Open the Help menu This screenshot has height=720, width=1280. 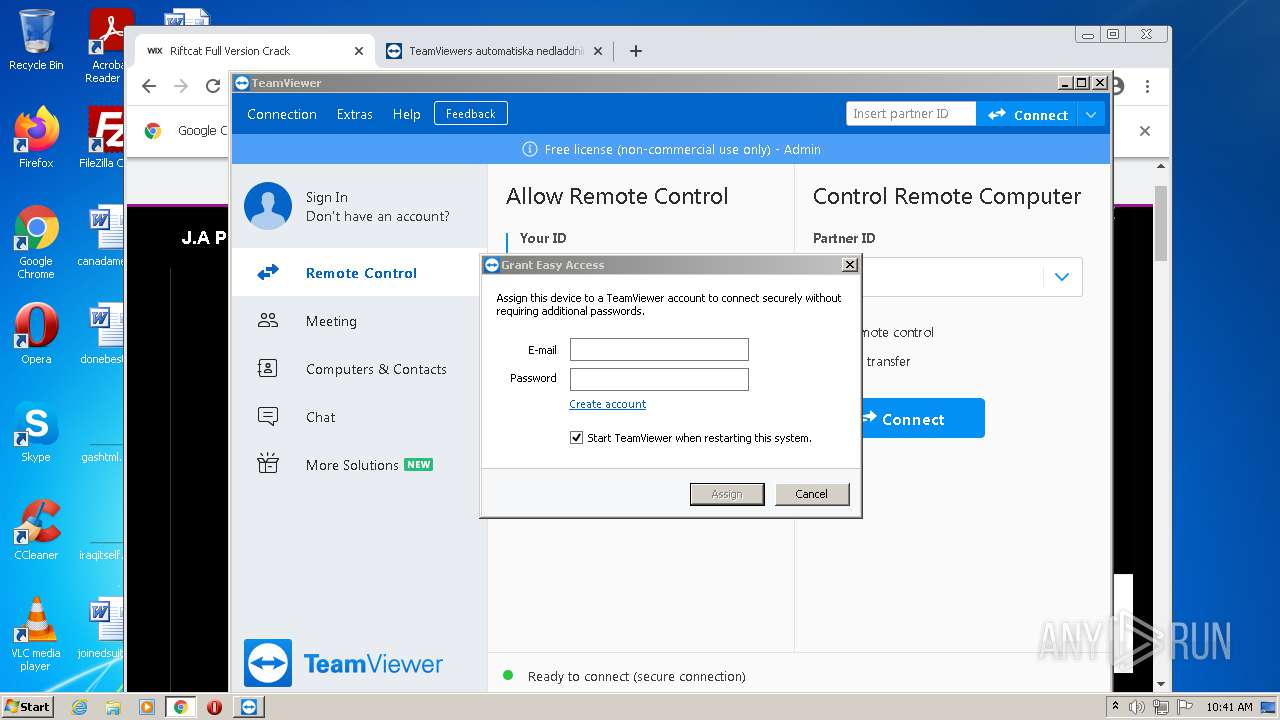[407, 114]
